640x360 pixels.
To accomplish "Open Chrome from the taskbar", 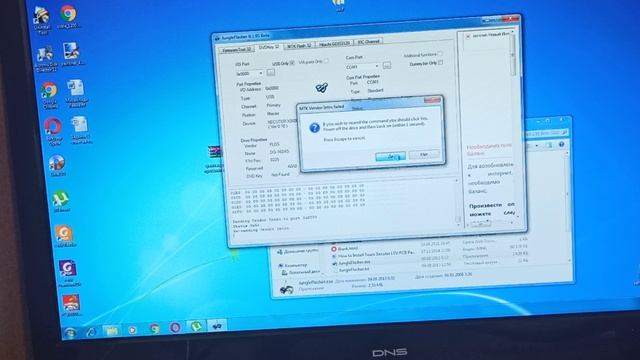I will point(154,328).
